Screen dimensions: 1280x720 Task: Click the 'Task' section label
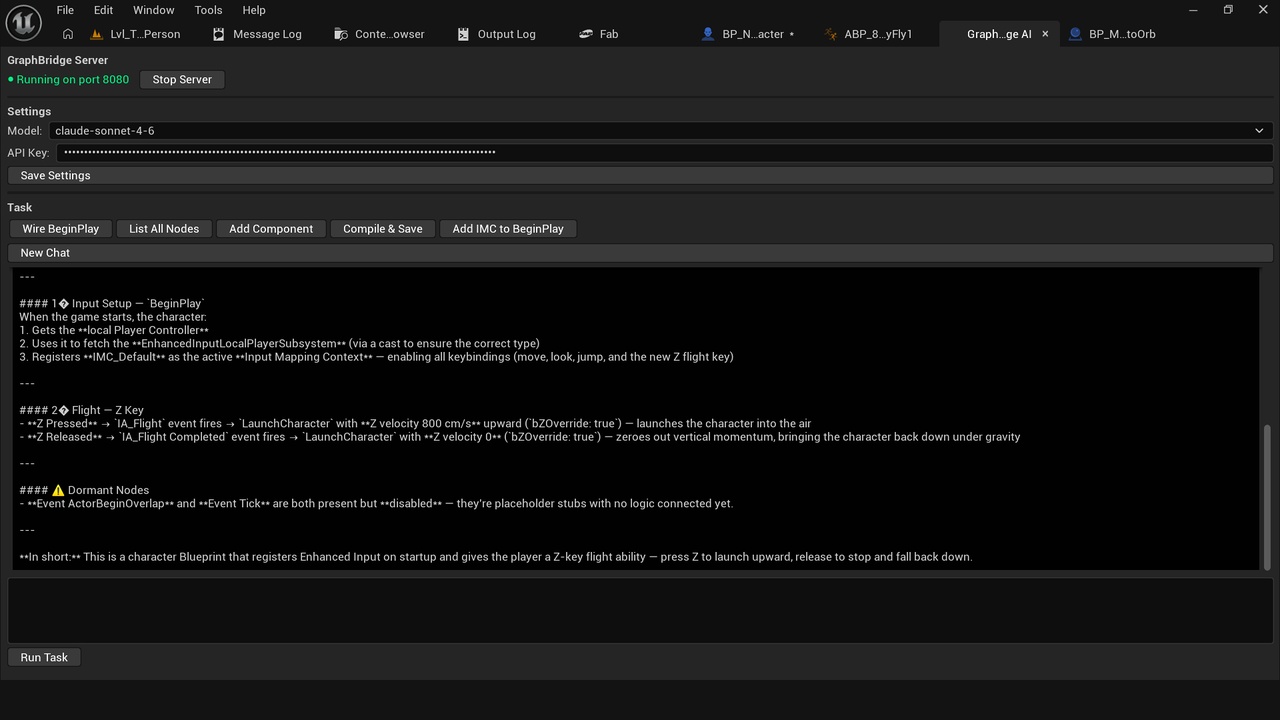pyautogui.click(x=20, y=207)
